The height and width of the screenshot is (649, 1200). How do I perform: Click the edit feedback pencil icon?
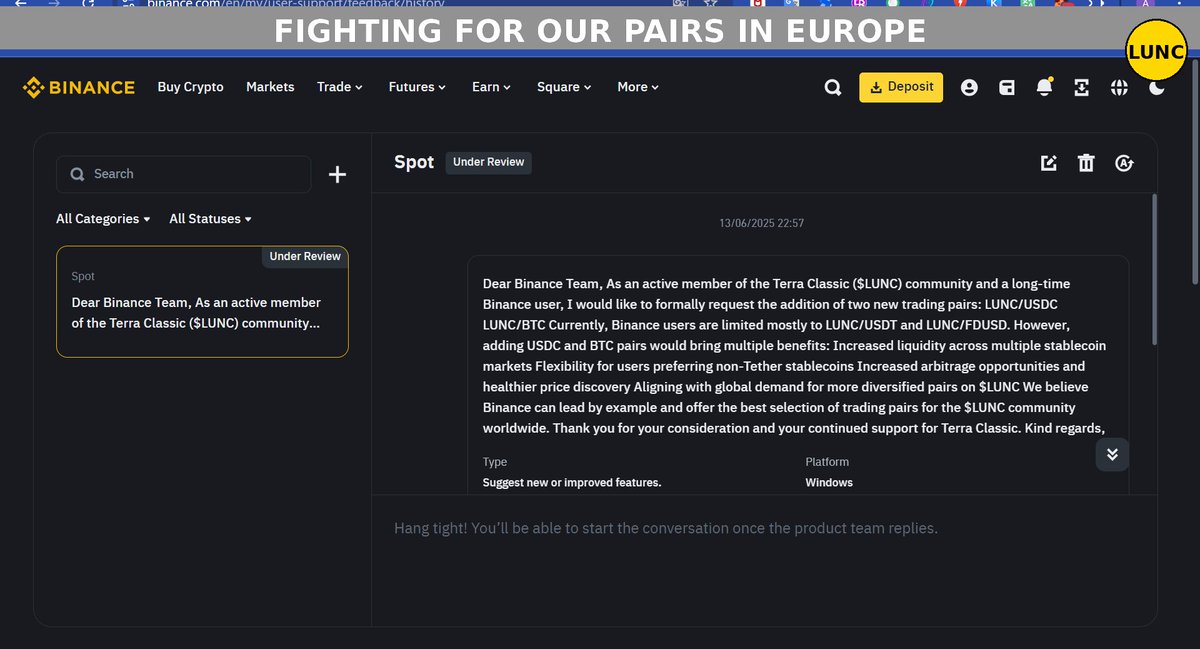(x=1048, y=163)
